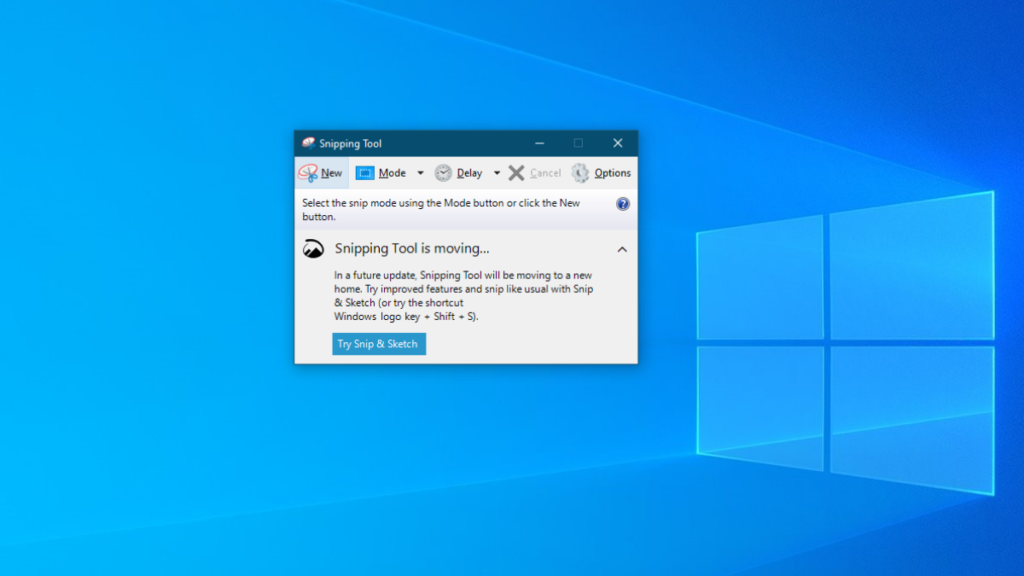Image resolution: width=1024 pixels, height=576 pixels.
Task: Click the "Windows logo key + Shift + S" text
Action: coord(406,317)
